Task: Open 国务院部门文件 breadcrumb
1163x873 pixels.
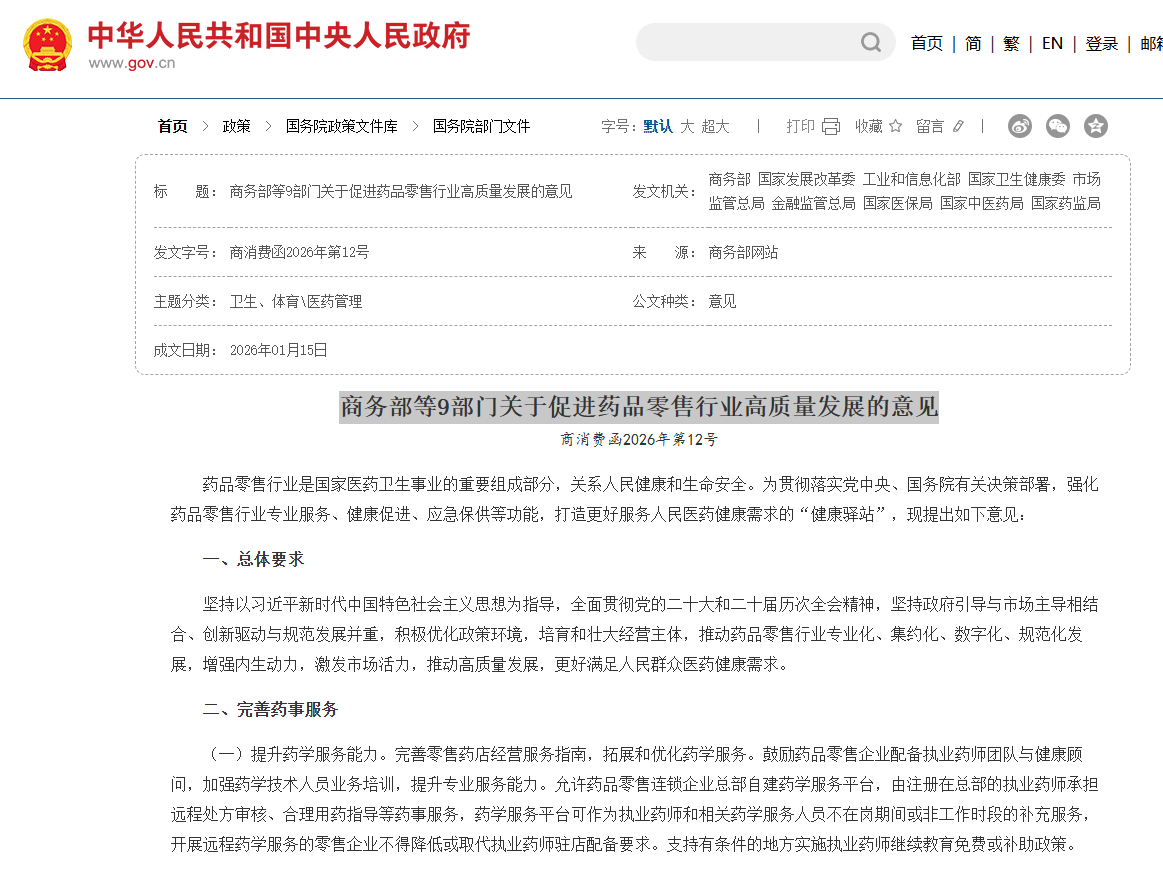Action: click(481, 126)
